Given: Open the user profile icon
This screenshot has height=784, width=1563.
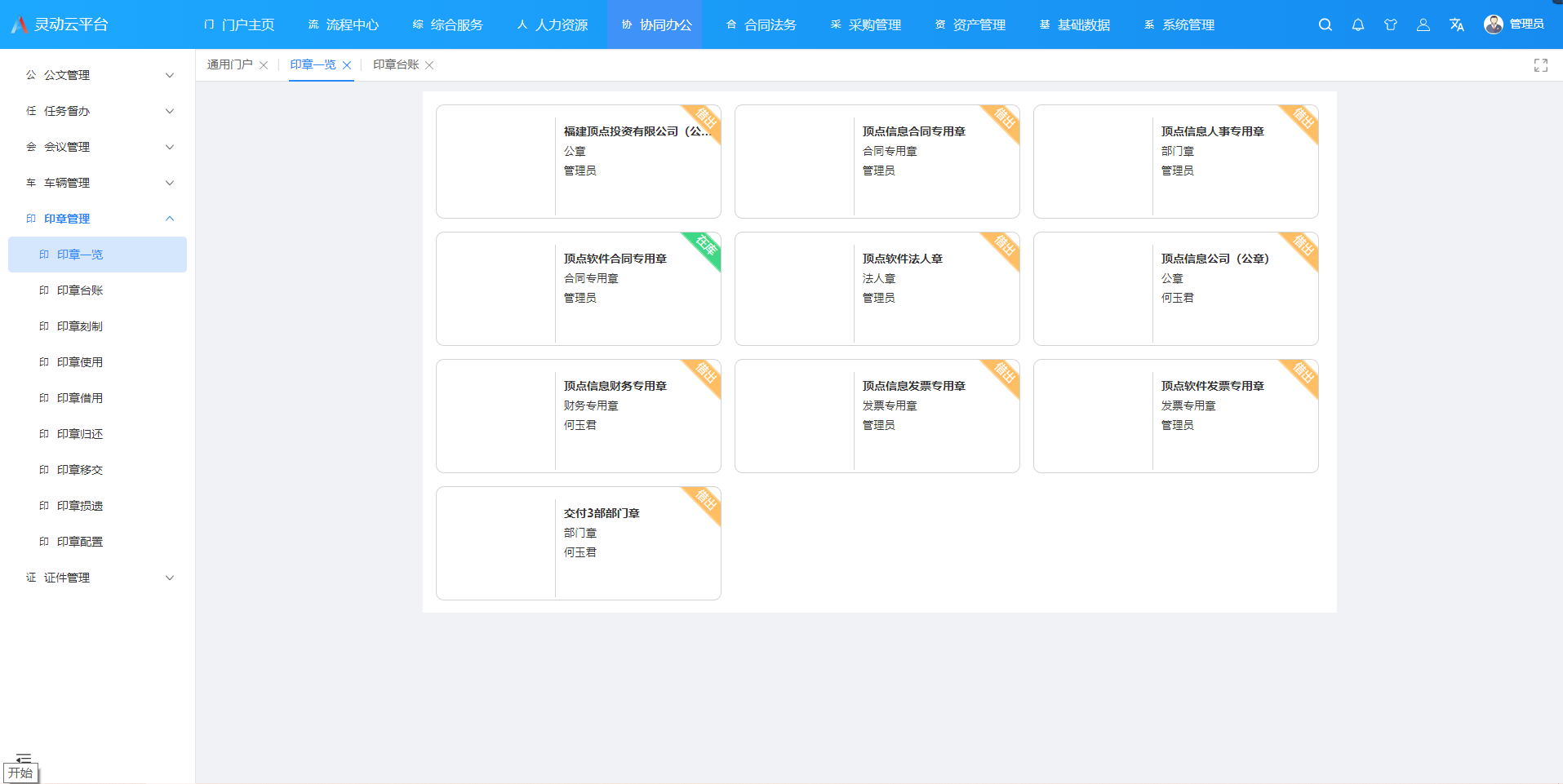Looking at the screenshot, I should pos(1423,24).
